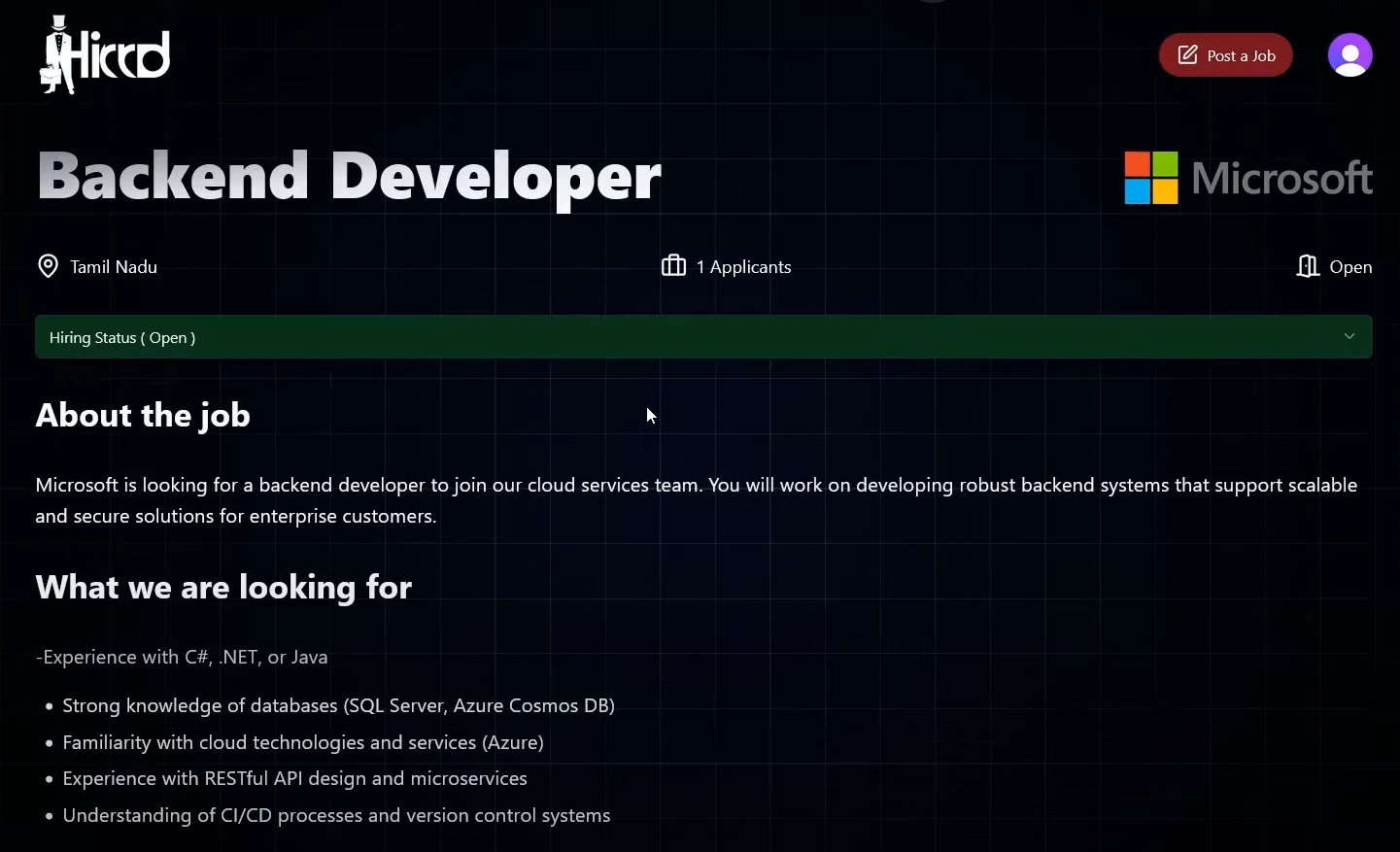
Task: Click the briefcase icon beside 1 Applicants
Action: point(673,266)
